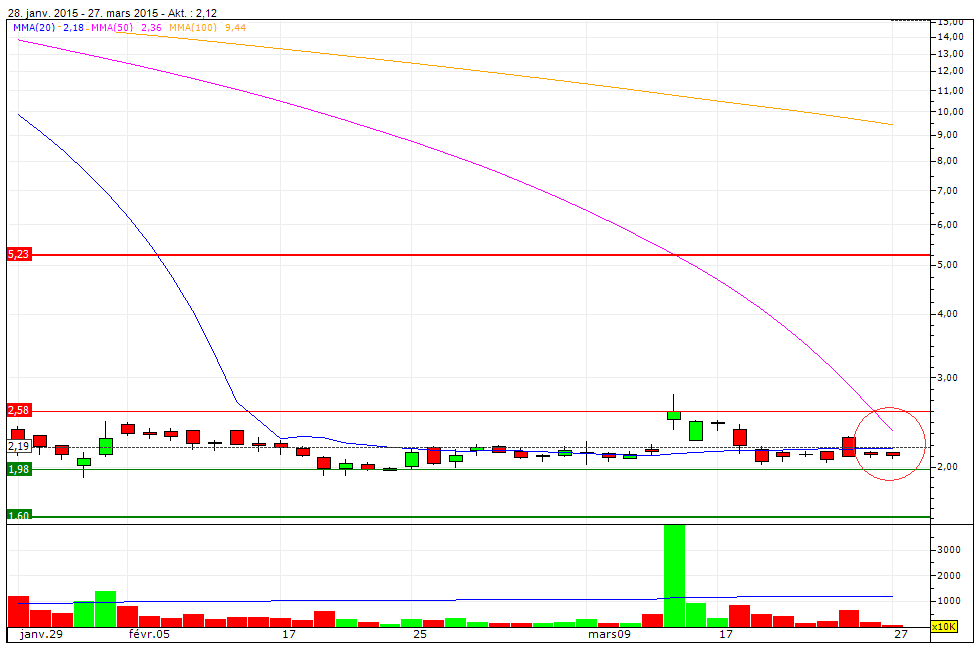Click the MMA(100) legend label
Screen dimensions: 980x650
(192, 28)
